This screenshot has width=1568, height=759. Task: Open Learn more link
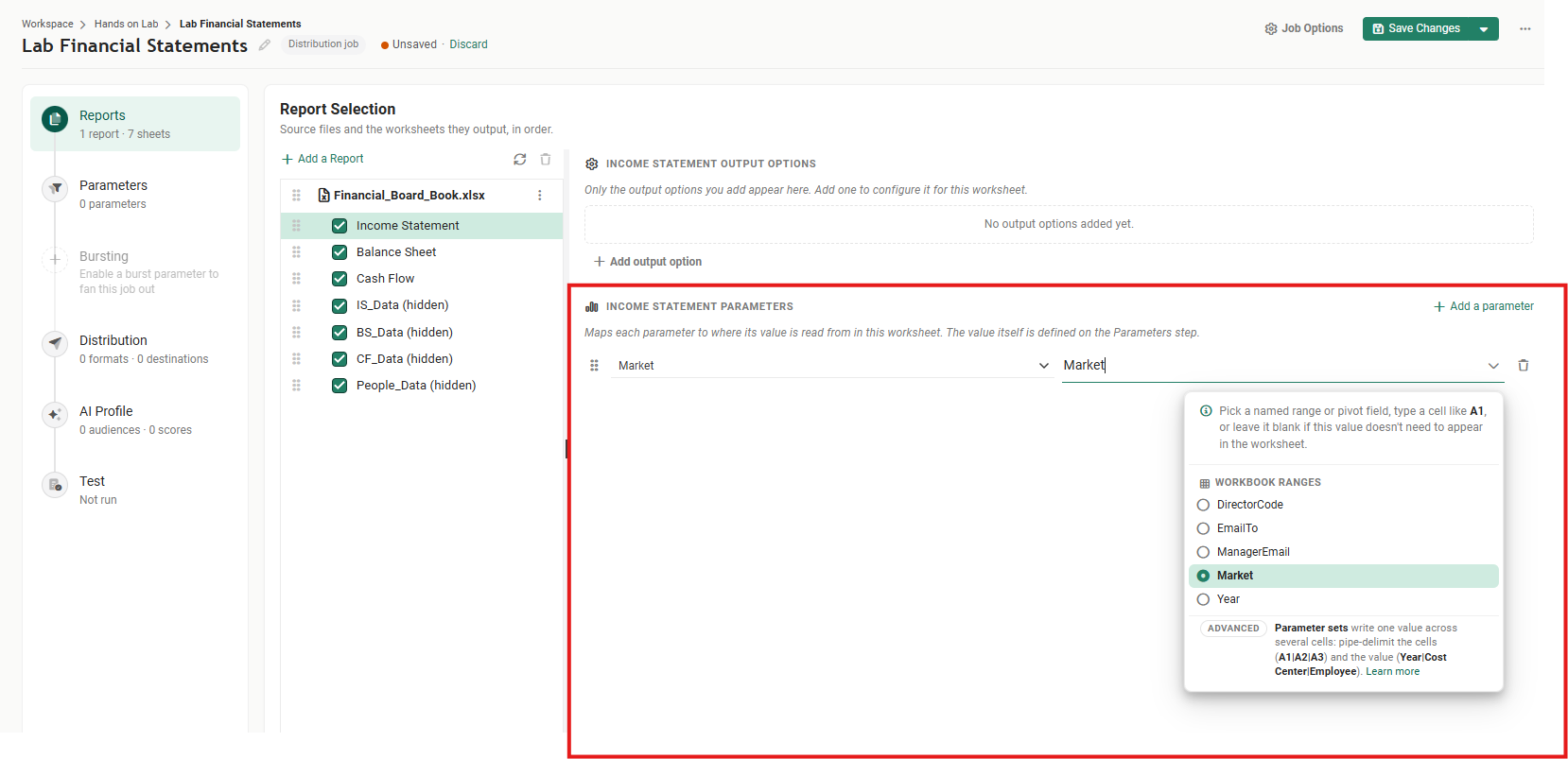(x=1392, y=671)
